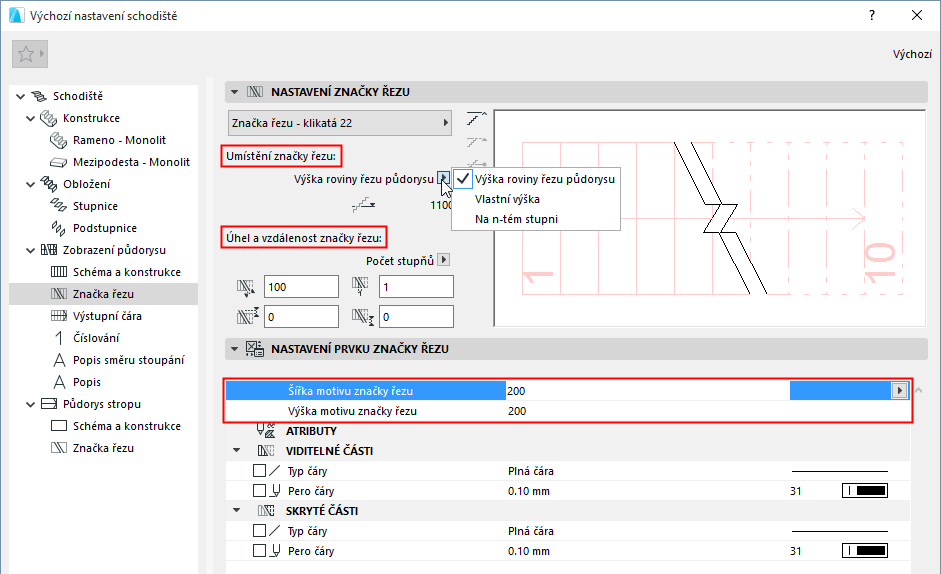The height and width of the screenshot is (574, 941).
Task: Click the input field containing 100
Action: [x=301, y=287]
